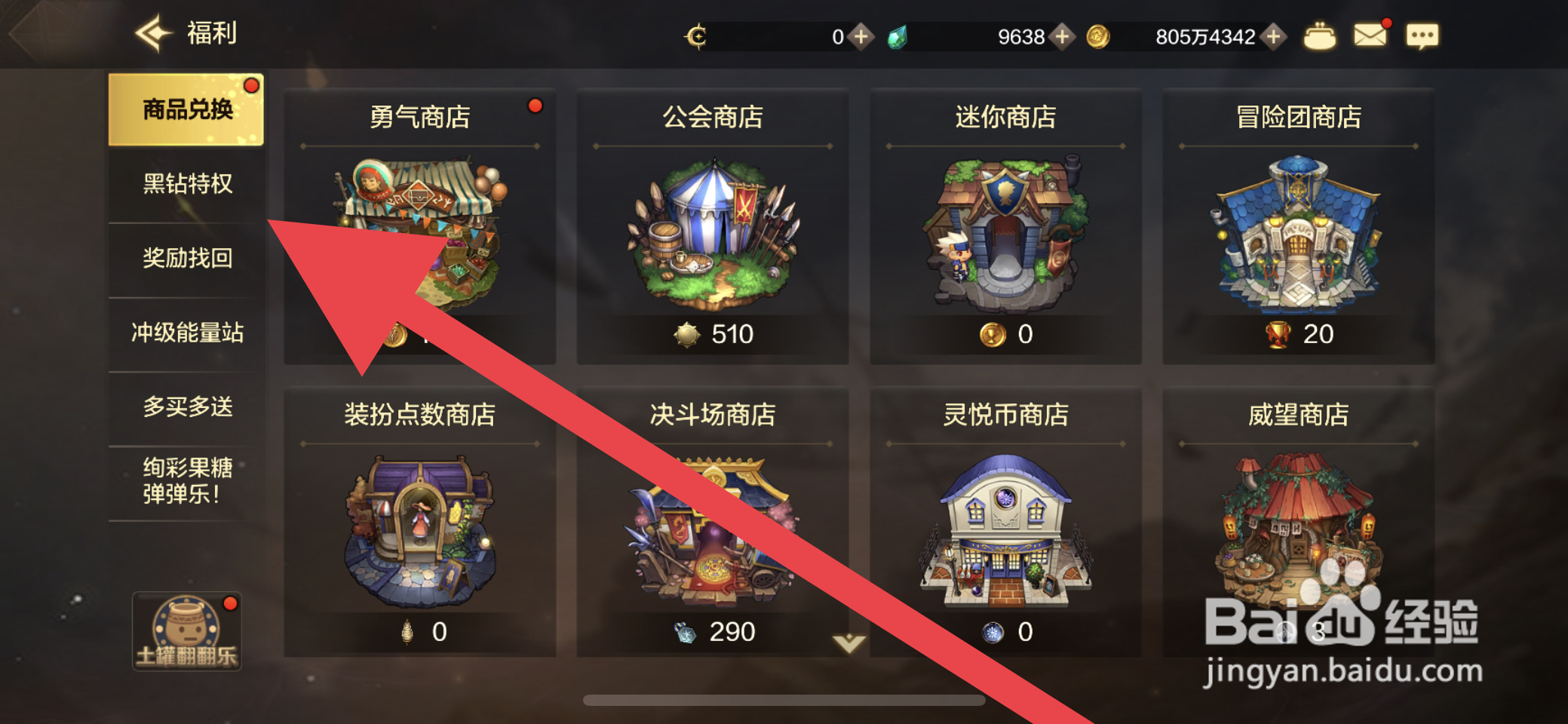Add green gems with the plus button
Screen dimensions: 1568x724
pos(1062,36)
